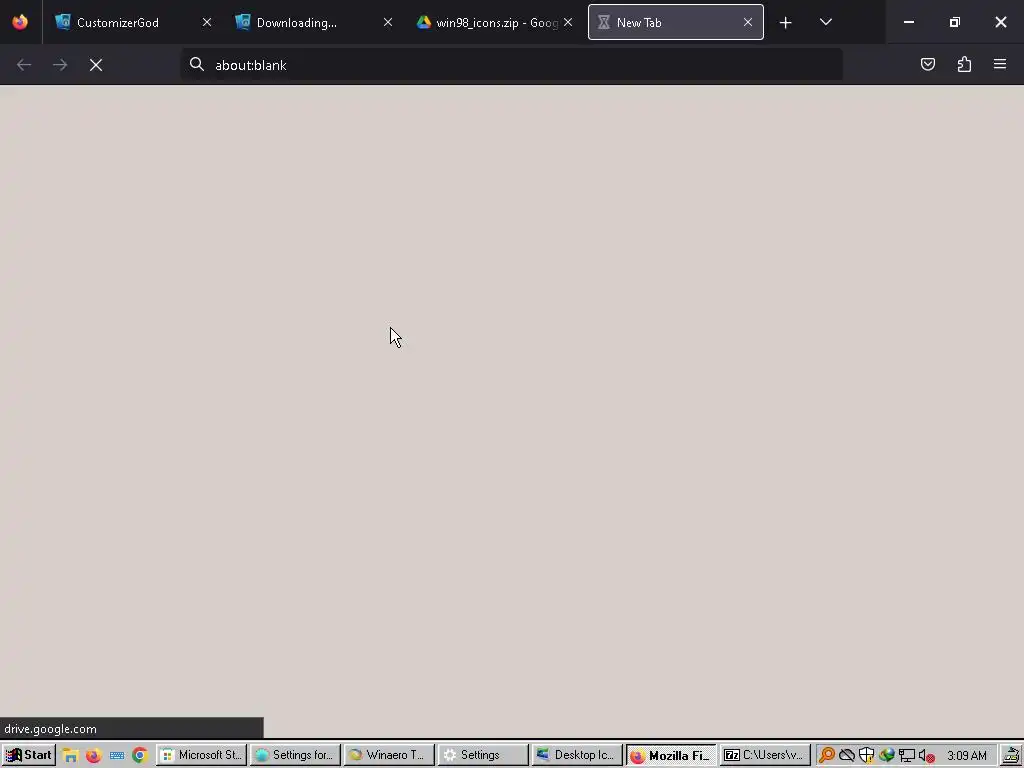This screenshot has width=1024, height=768.
Task: Switch to the CustomizerGod tab
Action: pyautogui.click(x=134, y=22)
